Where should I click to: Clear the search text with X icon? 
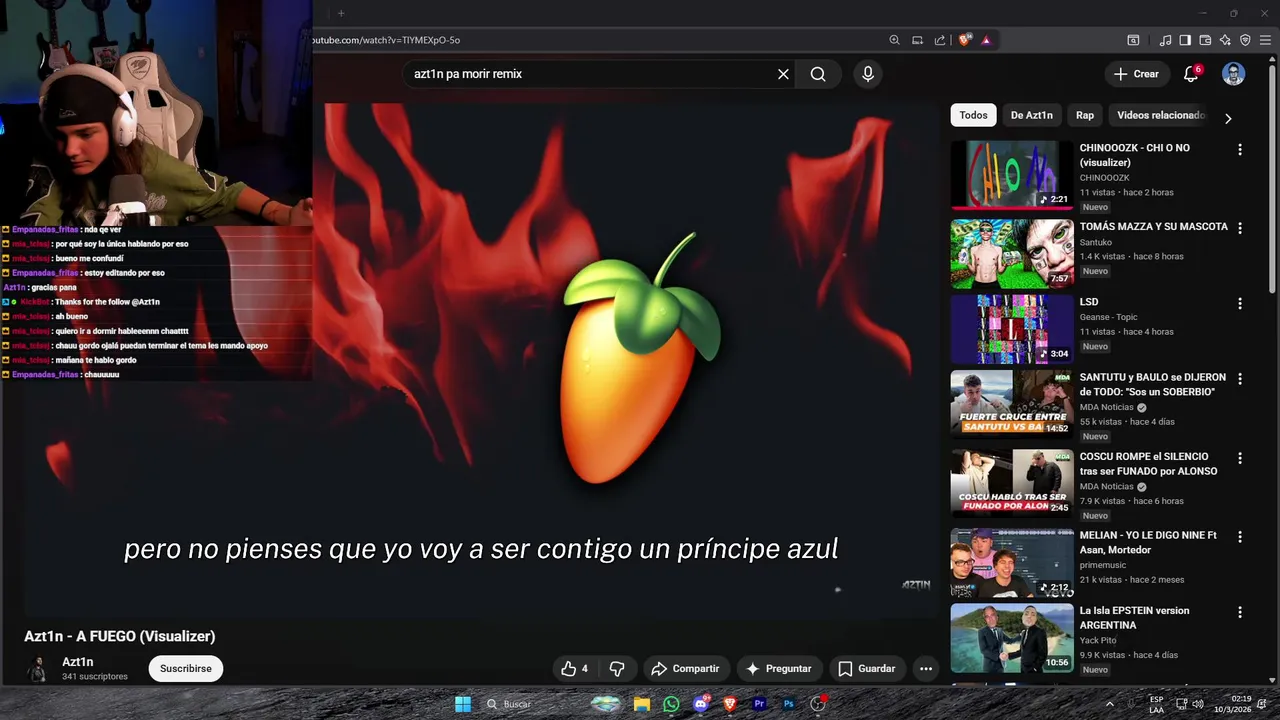pyautogui.click(x=783, y=74)
